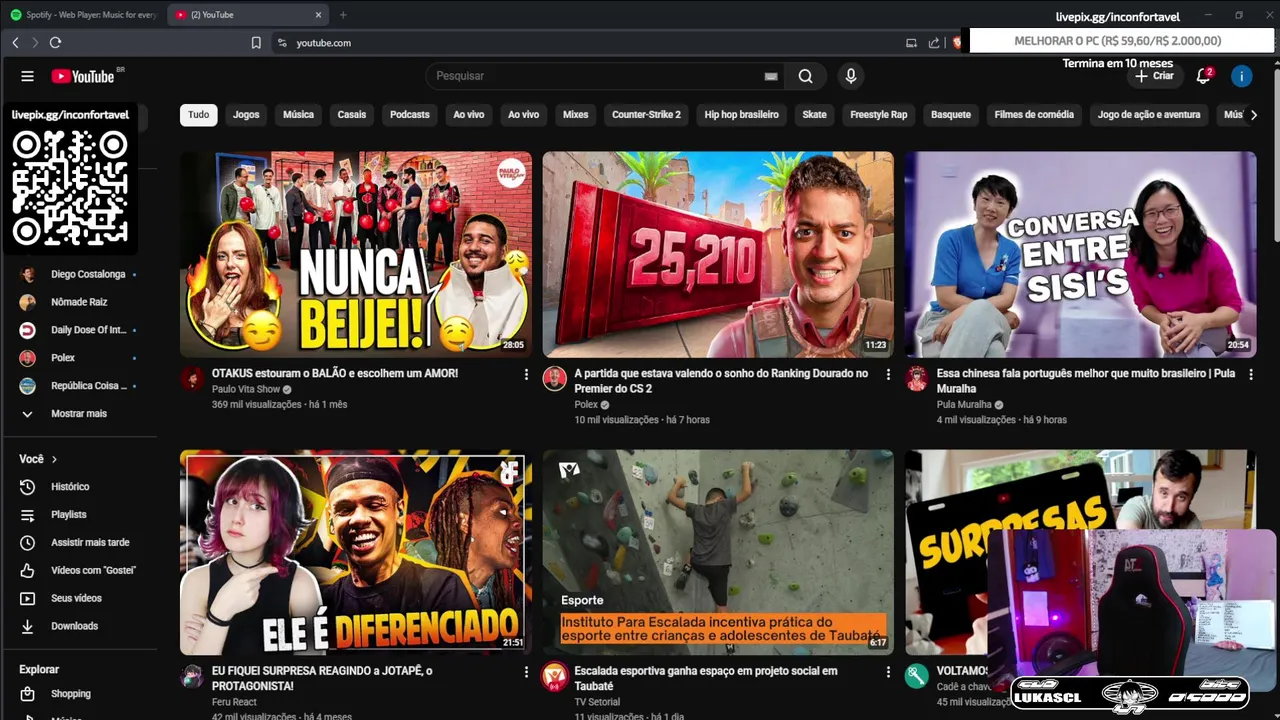Switch to the Spotify Web Player tab

(x=83, y=15)
